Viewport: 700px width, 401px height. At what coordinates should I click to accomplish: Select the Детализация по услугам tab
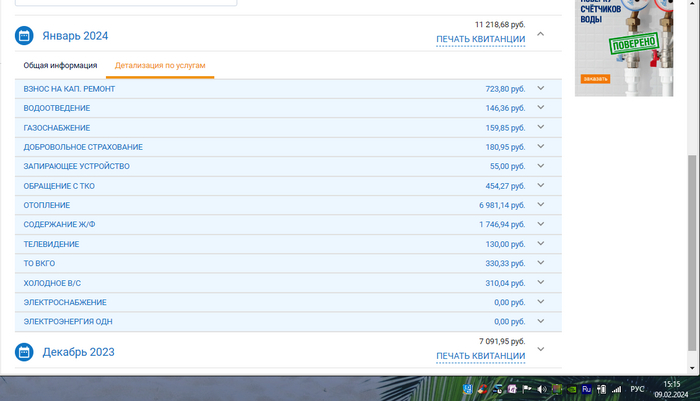coord(160,65)
